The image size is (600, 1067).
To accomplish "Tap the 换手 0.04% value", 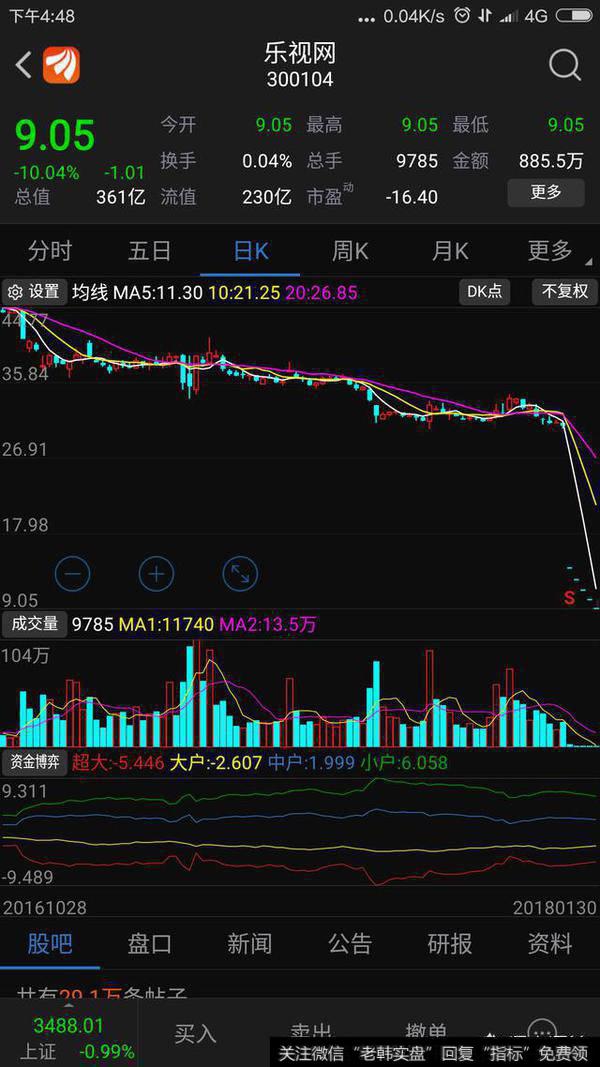I will [x=267, y=161].
